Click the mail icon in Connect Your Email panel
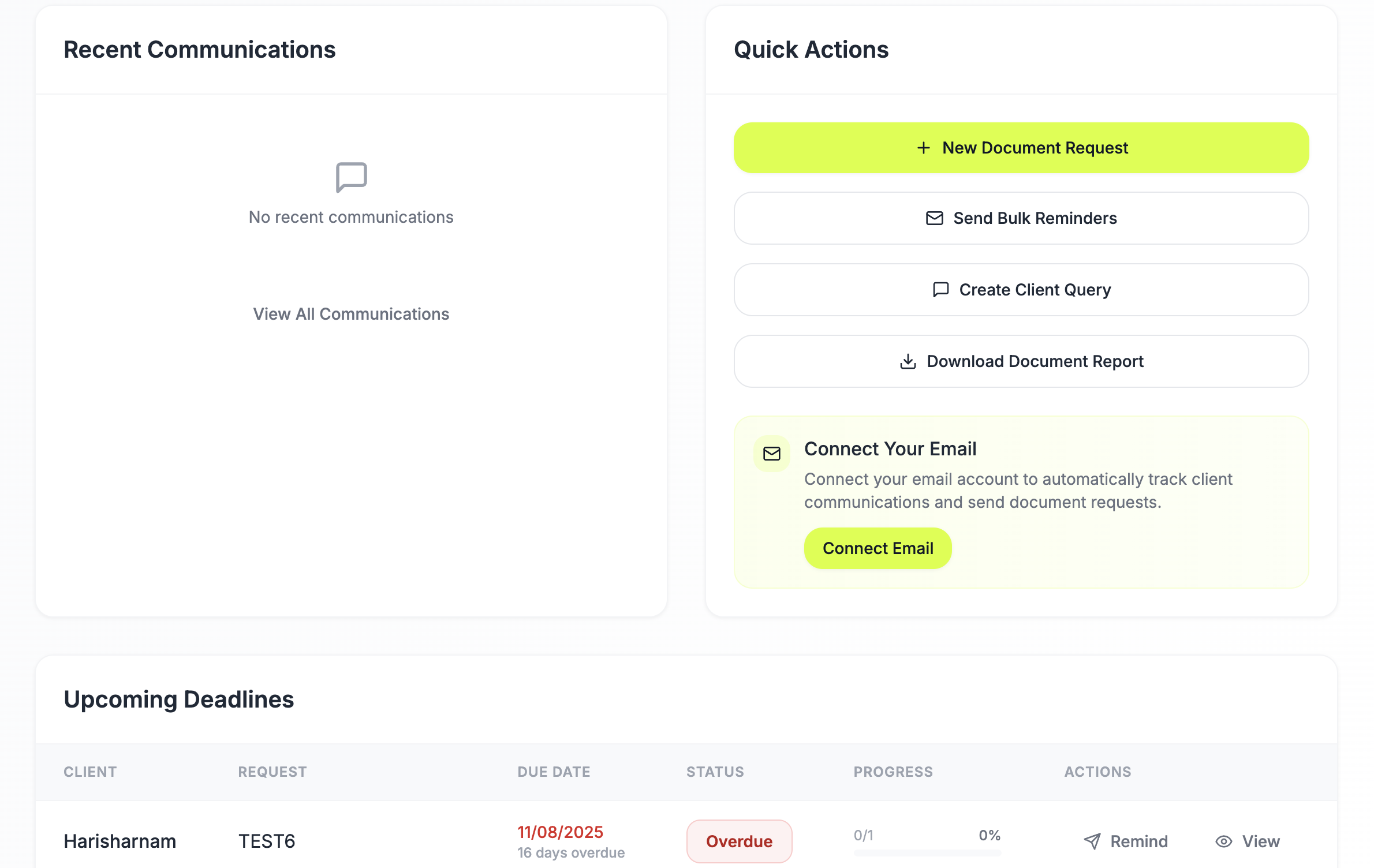The image size is (1374, 868). click(772, 454)
